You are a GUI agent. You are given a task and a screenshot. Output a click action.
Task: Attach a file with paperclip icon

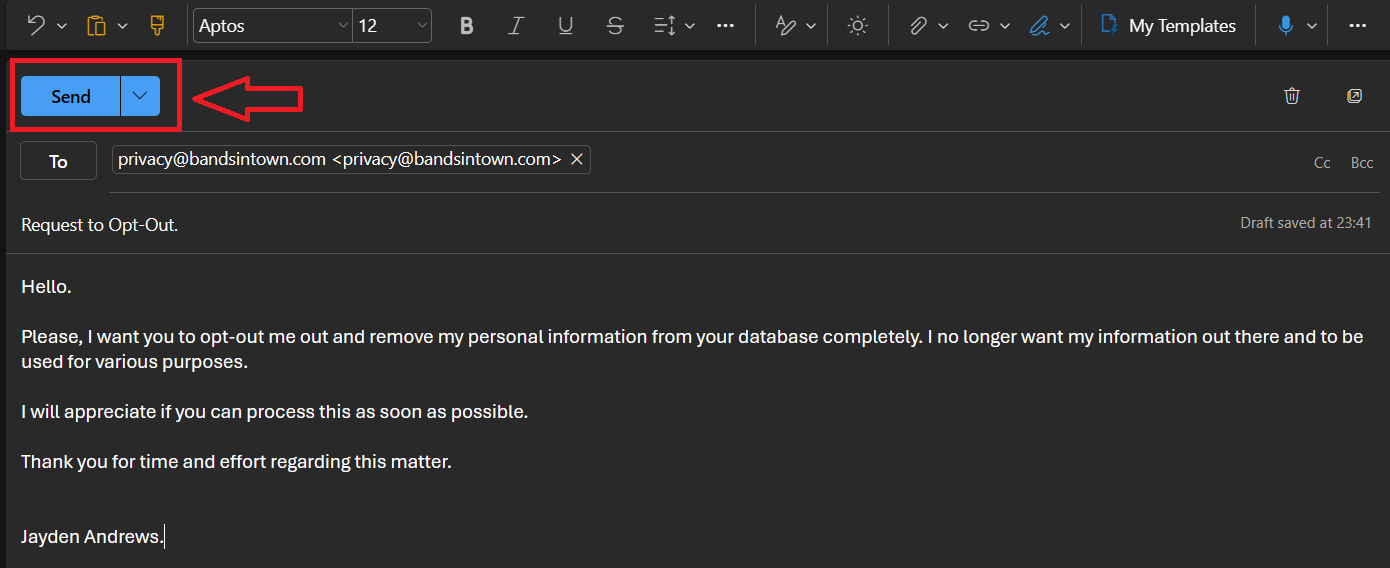tap(918, 26)
